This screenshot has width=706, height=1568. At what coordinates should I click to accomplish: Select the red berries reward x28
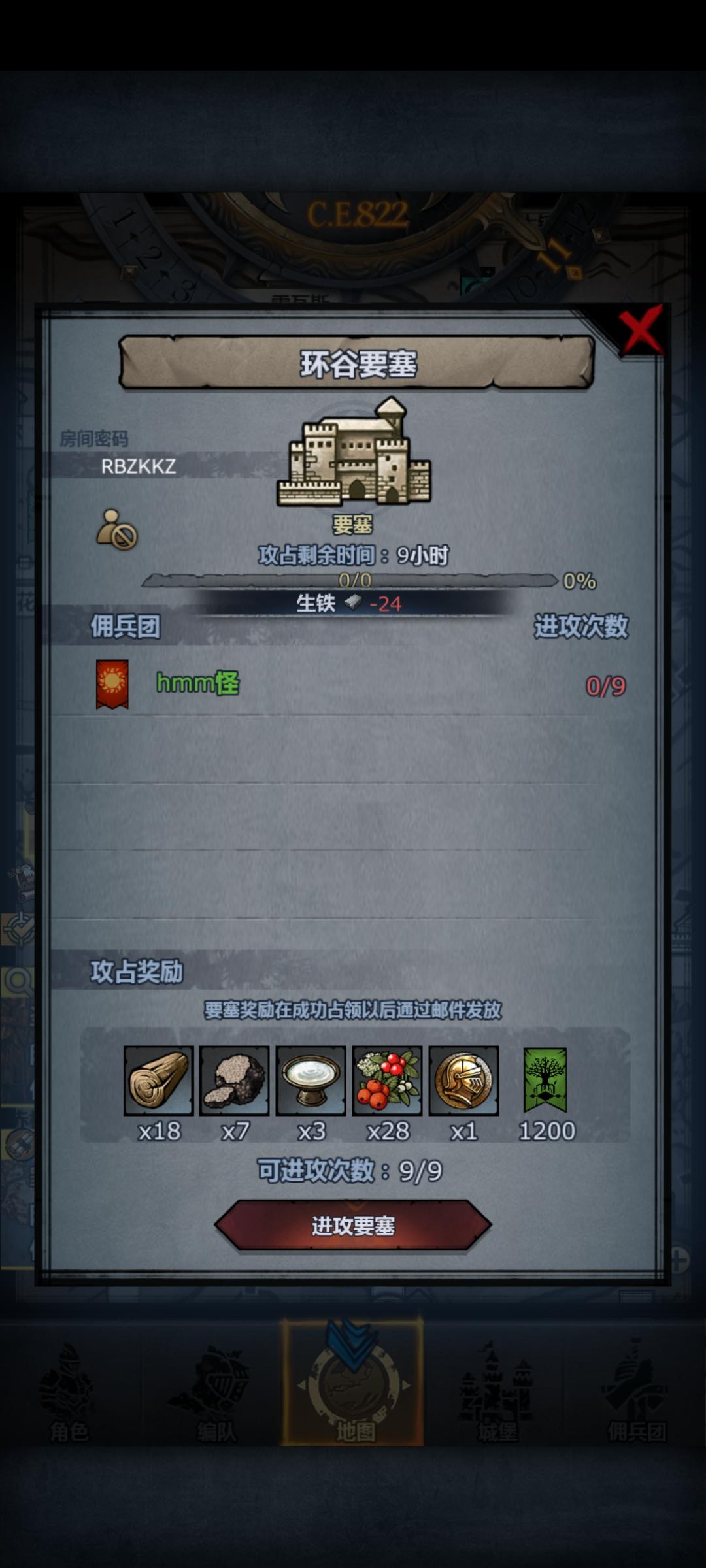click(388, 1080)
